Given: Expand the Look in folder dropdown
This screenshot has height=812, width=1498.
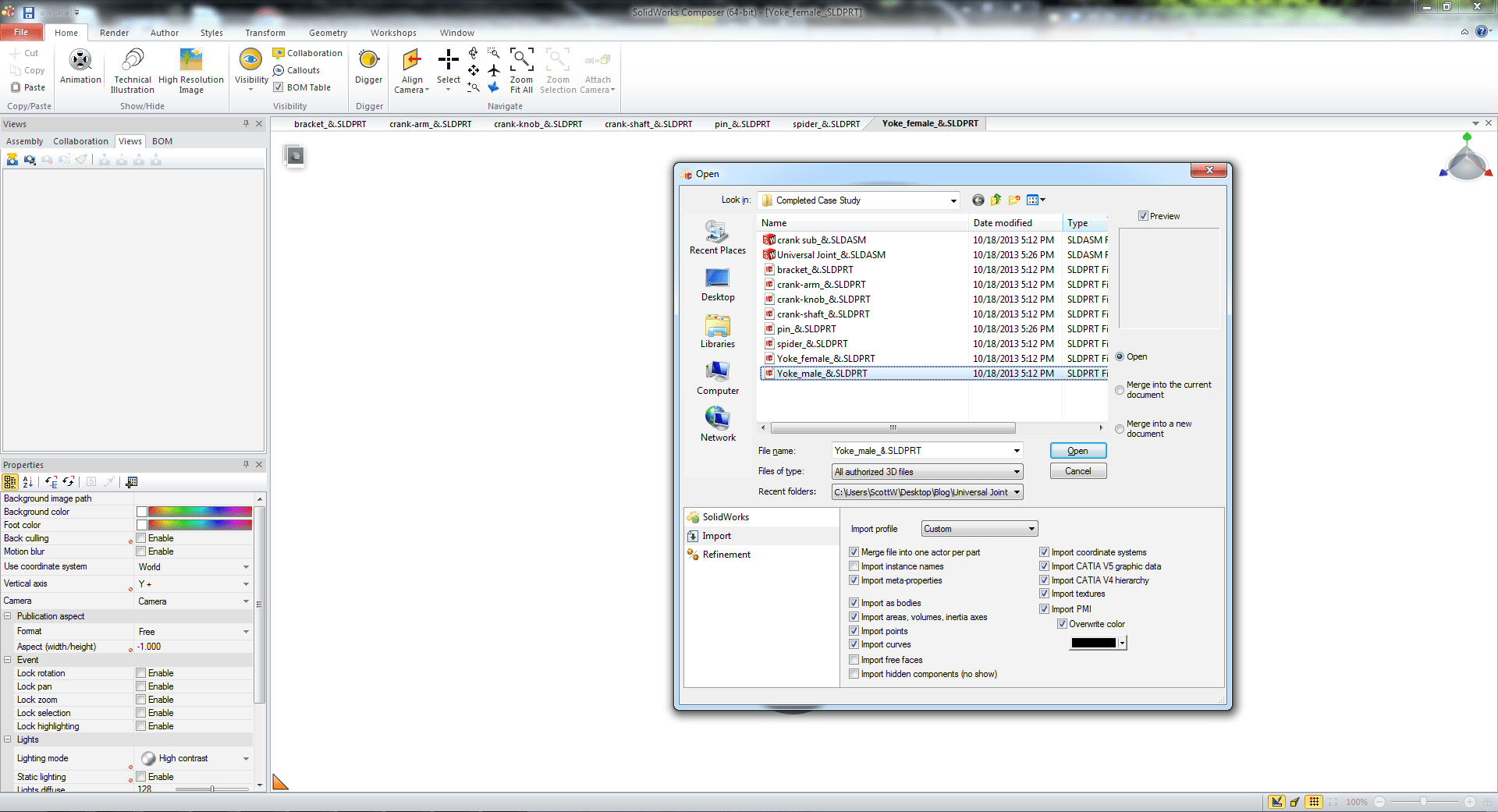Looking at the screenshot, I should 953,200.
